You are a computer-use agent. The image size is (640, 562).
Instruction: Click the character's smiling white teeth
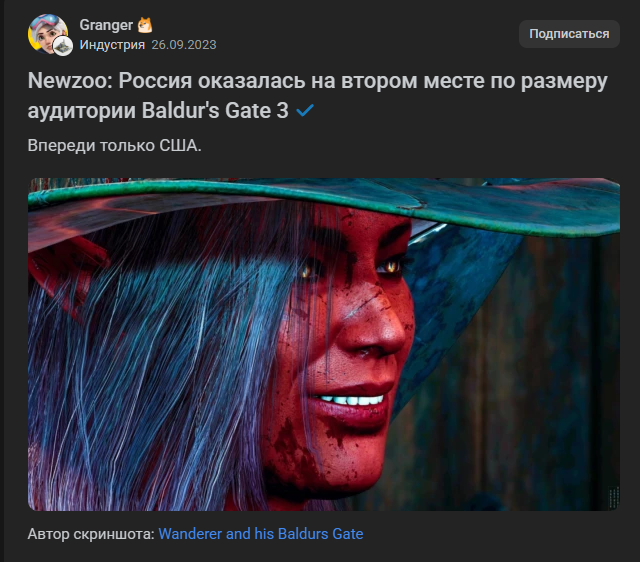[x=351, y=400]
